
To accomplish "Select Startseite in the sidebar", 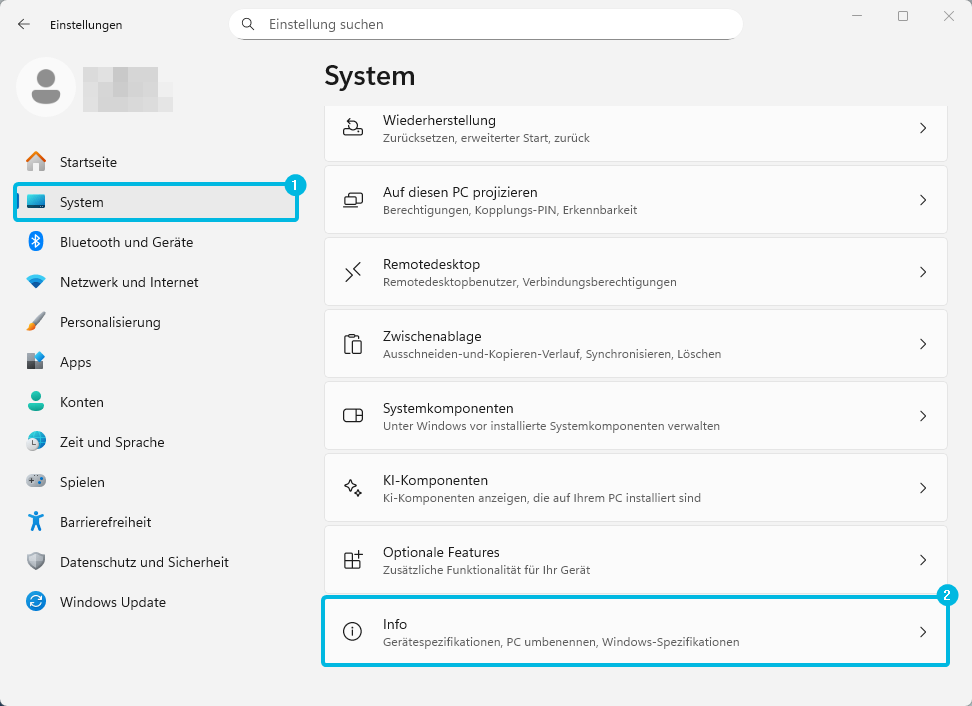I will (x=156, y=162).
